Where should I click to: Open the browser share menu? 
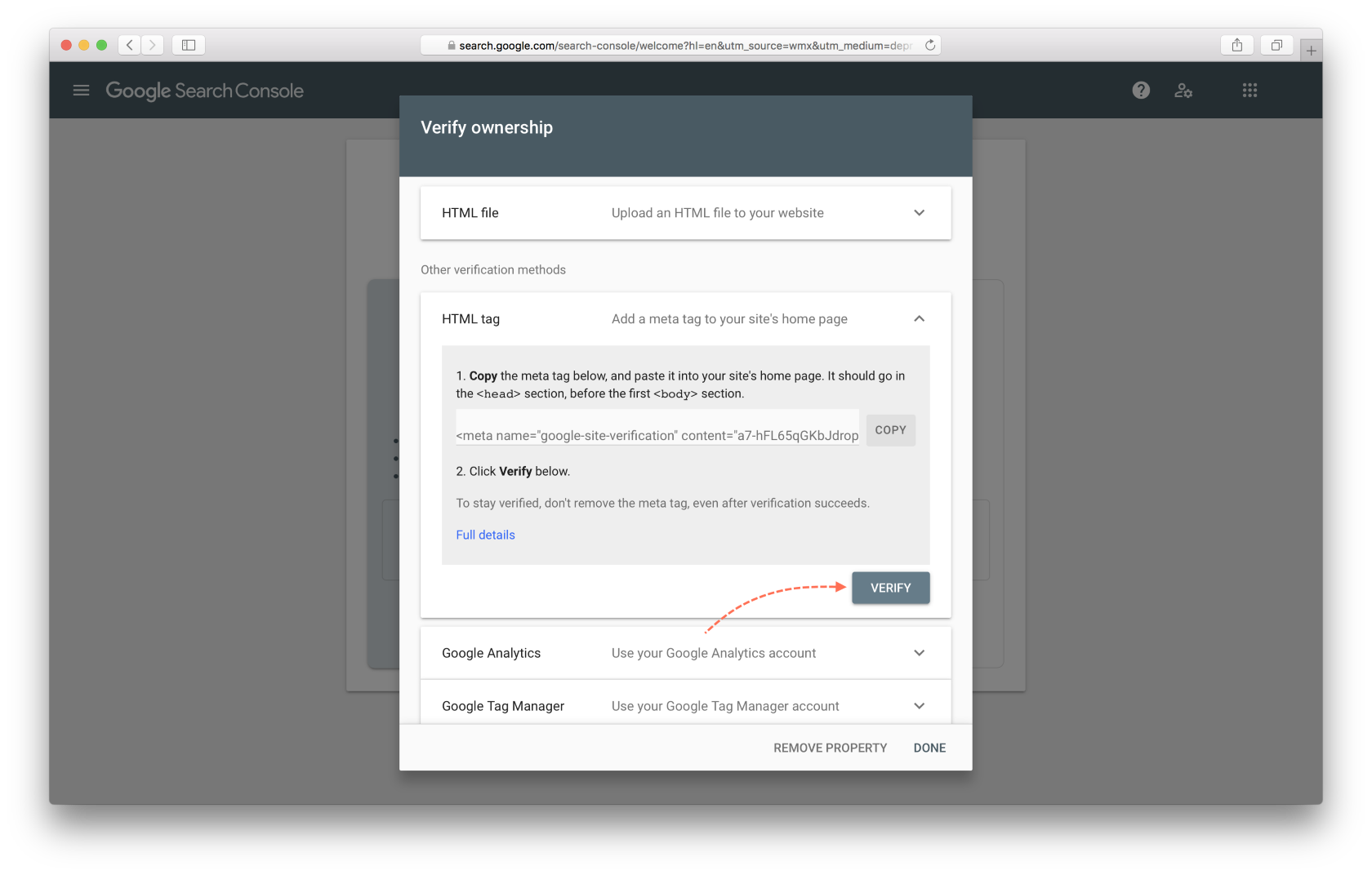tap(1236, 45)
